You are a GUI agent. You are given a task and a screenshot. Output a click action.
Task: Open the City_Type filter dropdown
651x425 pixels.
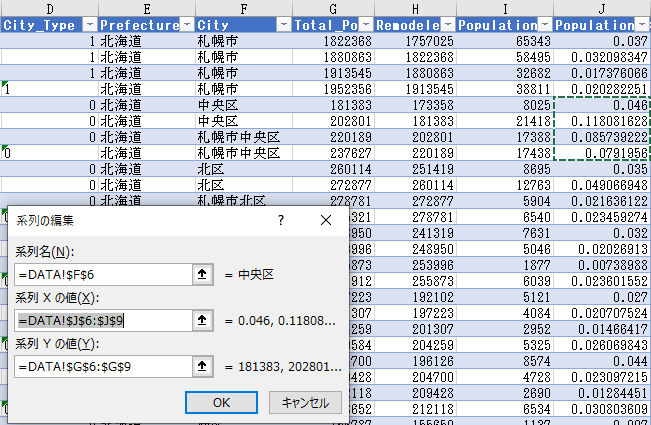[87, 24]
